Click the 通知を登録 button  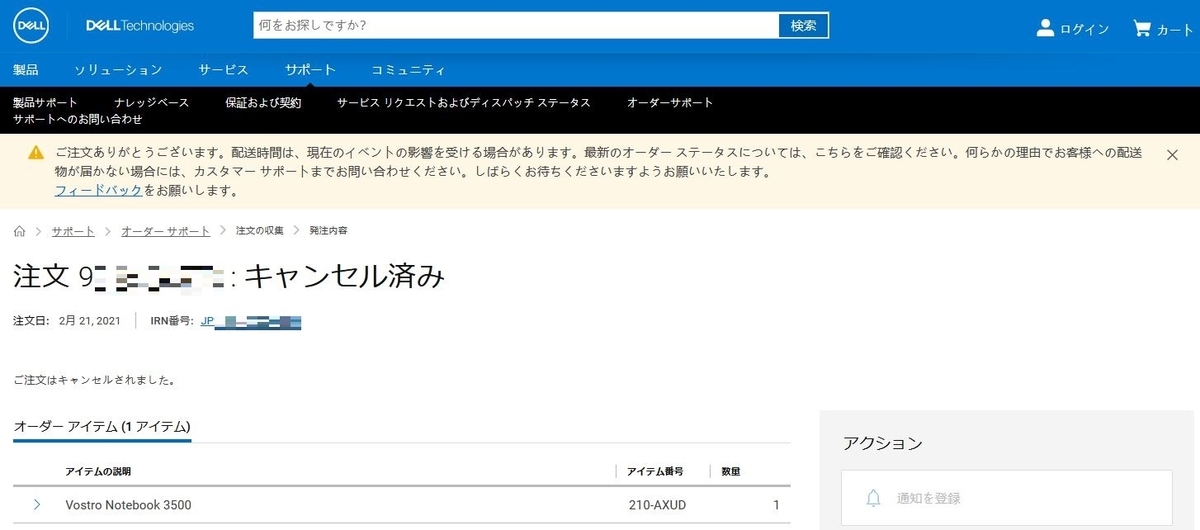[1006, 497]
